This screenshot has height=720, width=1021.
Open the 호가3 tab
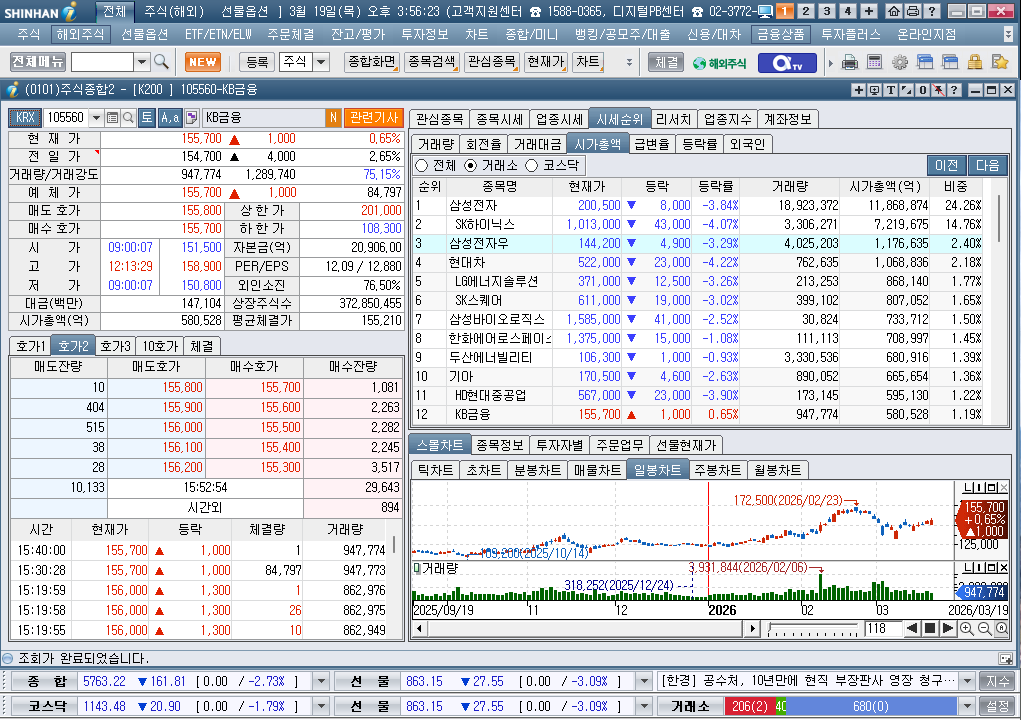click(x=115, y=346)
